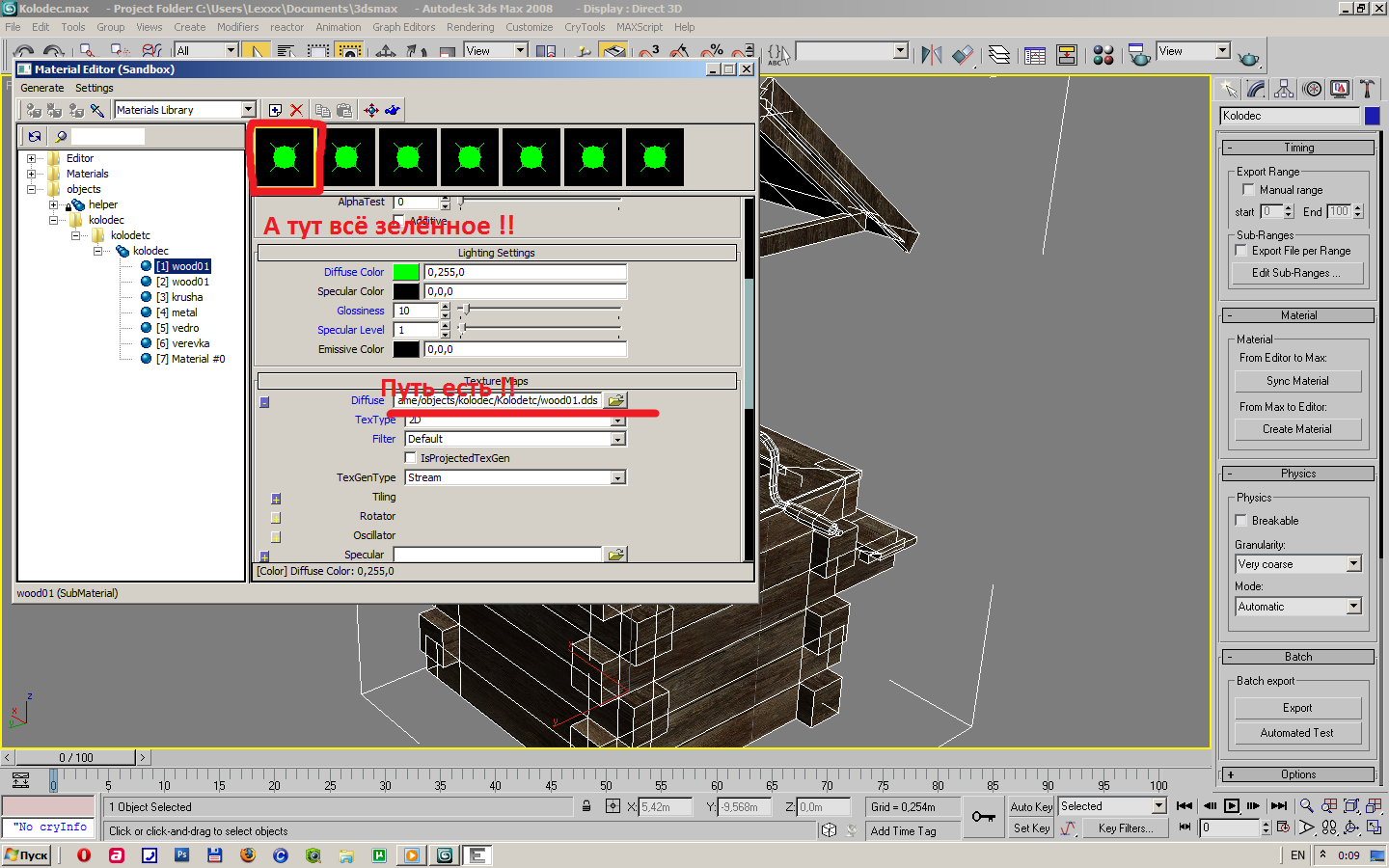Image resolution: width=1389 pixels, height=868 pixels.
Task: Expand the Editor tree folder
Action: coord(32,158)
